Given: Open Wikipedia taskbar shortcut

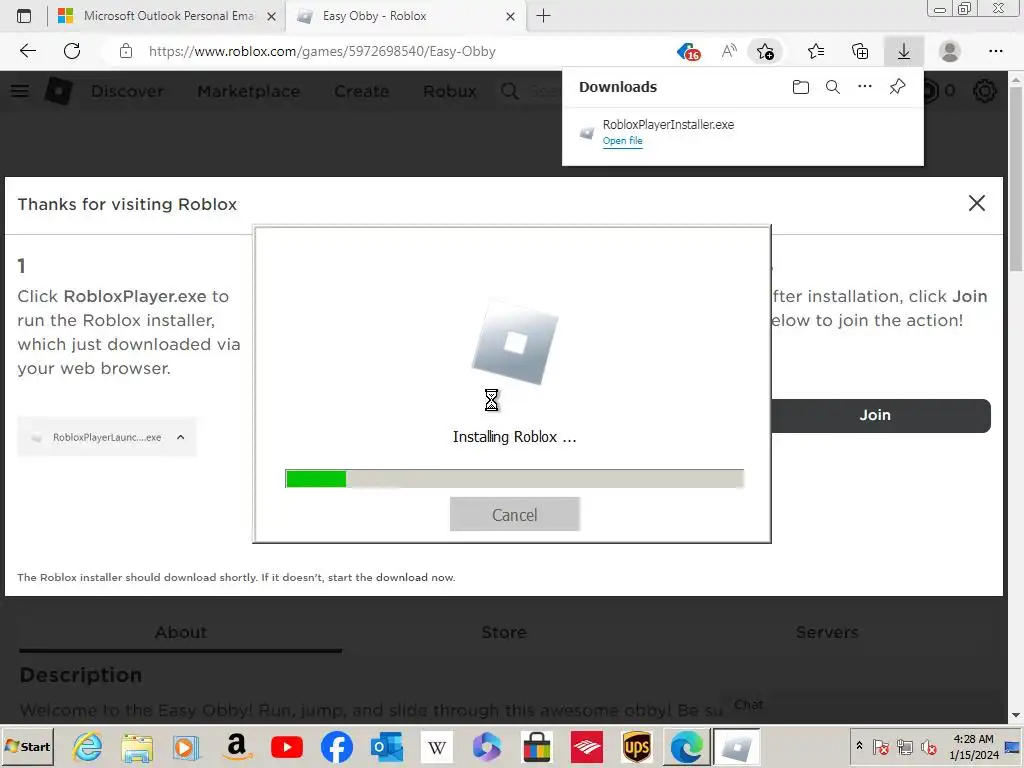Looking at the screenshot, I should 437,746.
